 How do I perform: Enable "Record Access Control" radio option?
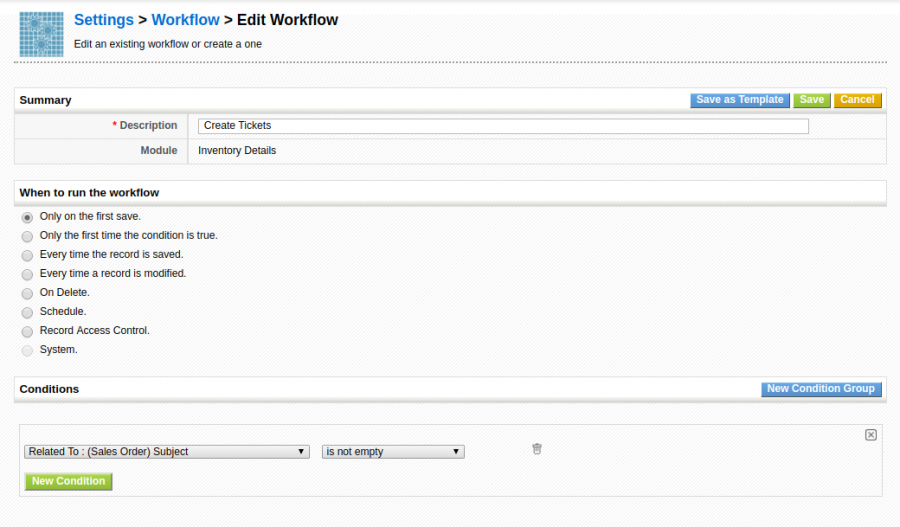[x=27, y=331]
